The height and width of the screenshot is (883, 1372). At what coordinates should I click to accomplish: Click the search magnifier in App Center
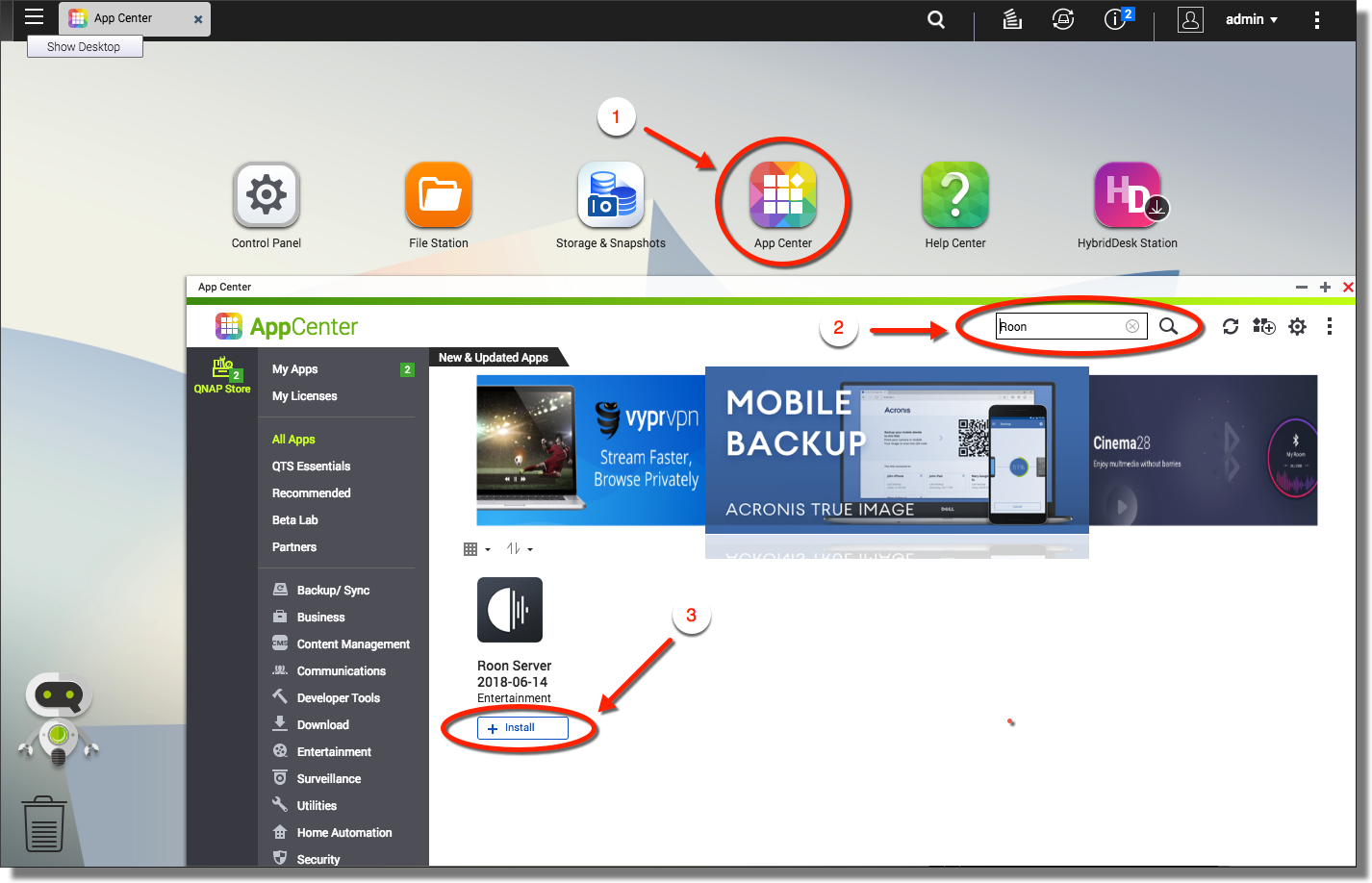(1168, 327)
